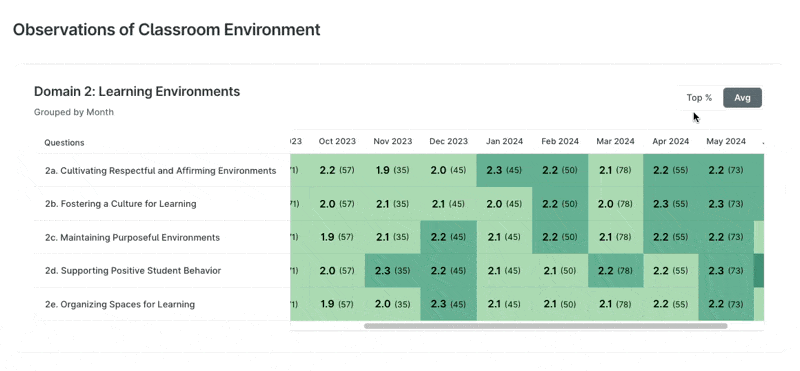Click the 2d Mar 2024 cell 2.2 (78)
Image resolution: width=800 pixels, height=371 pixels.
click(x=615, y=270)
